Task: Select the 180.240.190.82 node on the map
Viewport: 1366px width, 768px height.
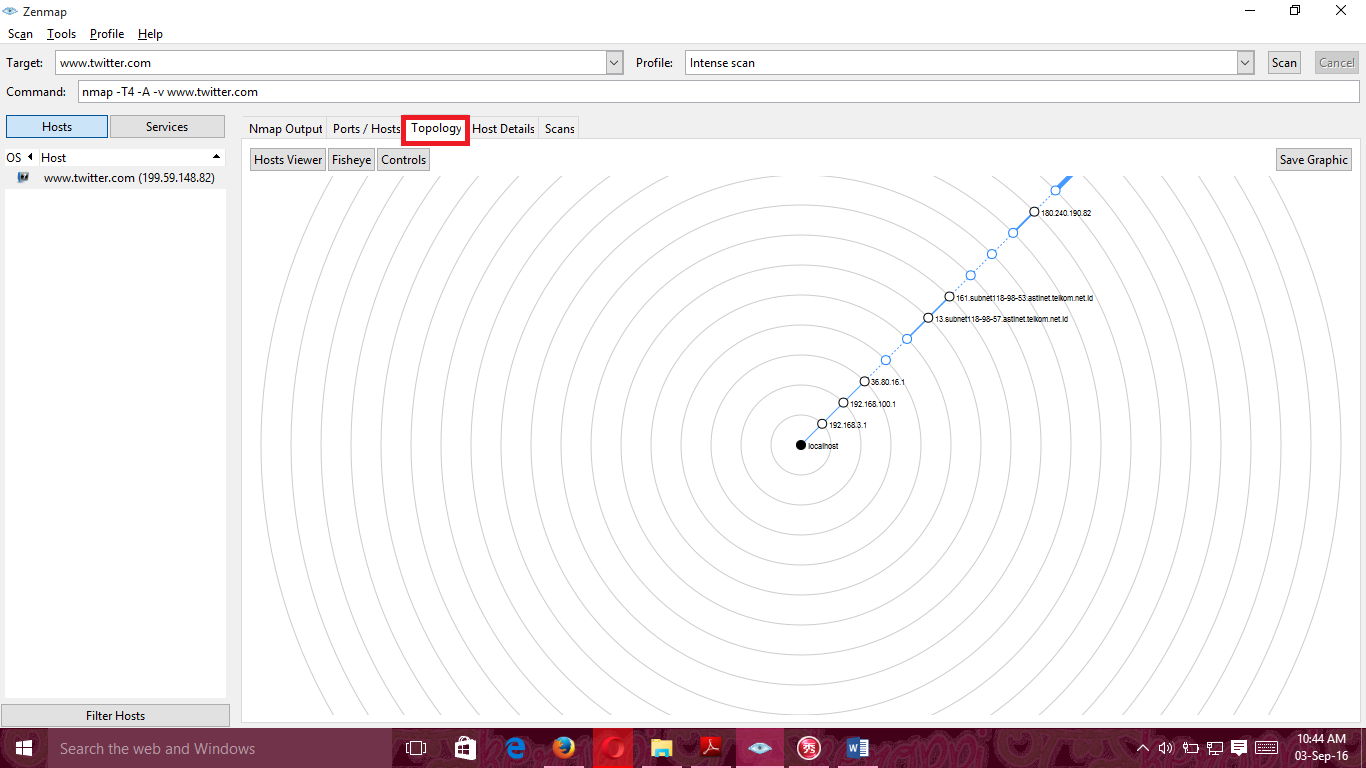Action: 1033,211
